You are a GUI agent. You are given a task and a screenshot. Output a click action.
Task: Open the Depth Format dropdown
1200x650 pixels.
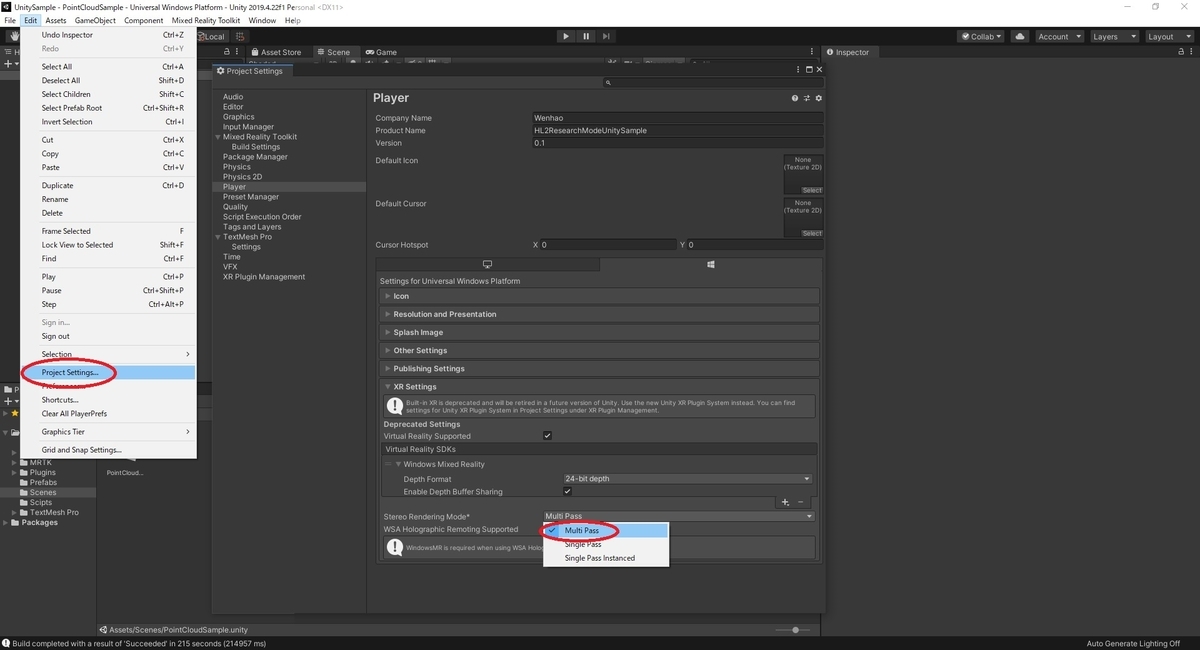(687, 478)
